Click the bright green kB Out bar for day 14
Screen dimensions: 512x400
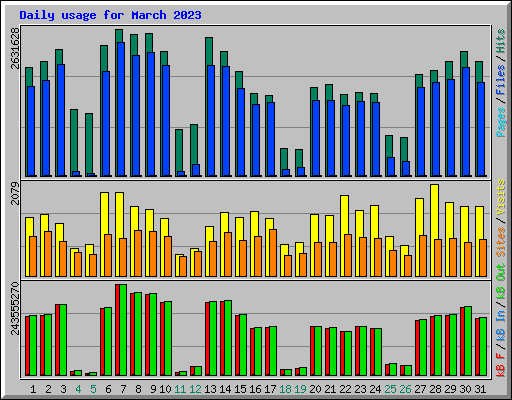tap(228, 338)
